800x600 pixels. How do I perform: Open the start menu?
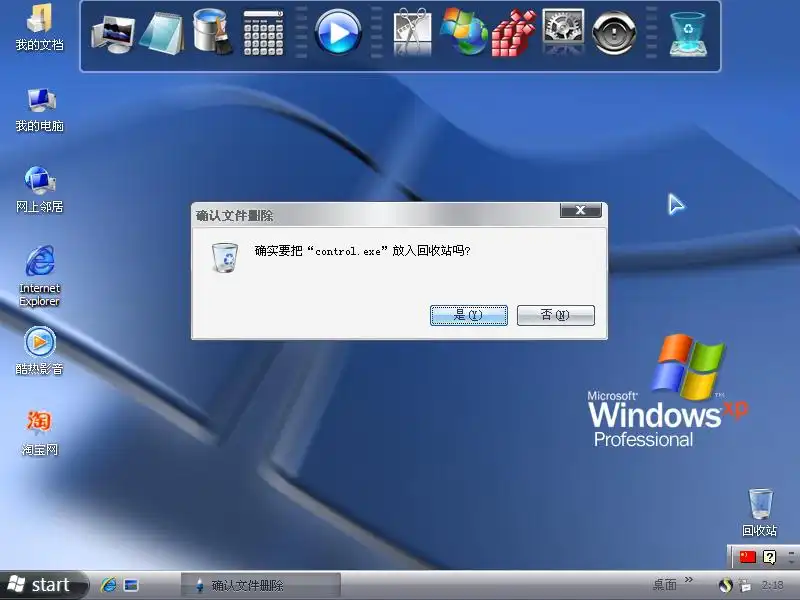coord(42,585)
